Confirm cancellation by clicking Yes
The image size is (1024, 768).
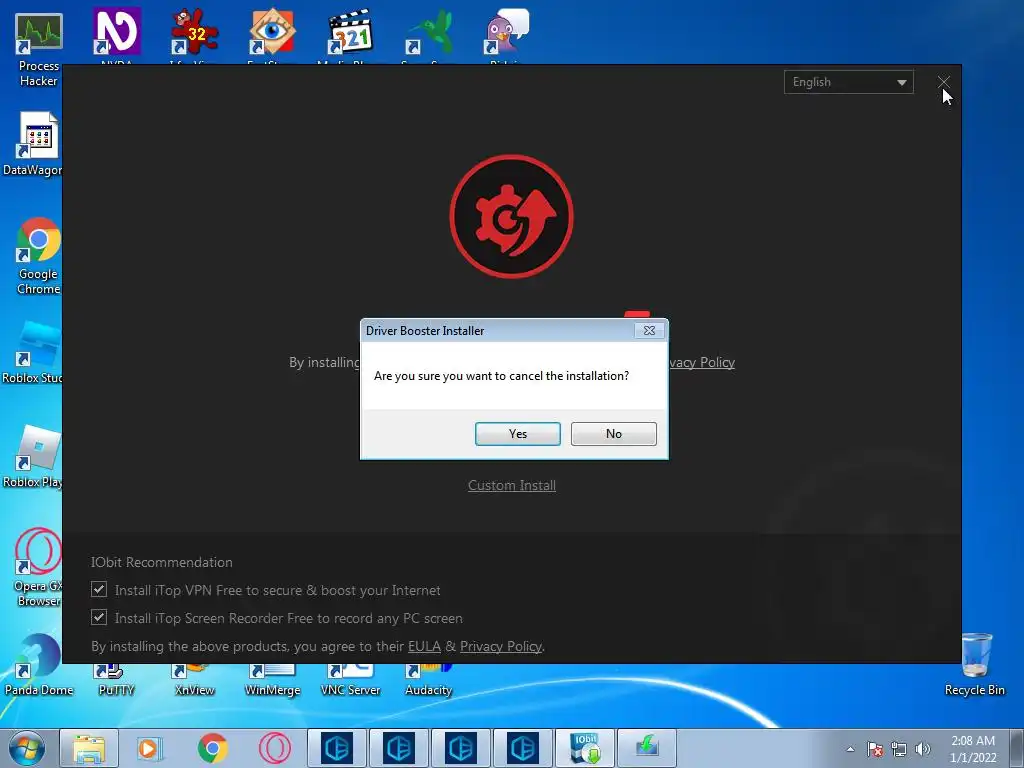517,434
